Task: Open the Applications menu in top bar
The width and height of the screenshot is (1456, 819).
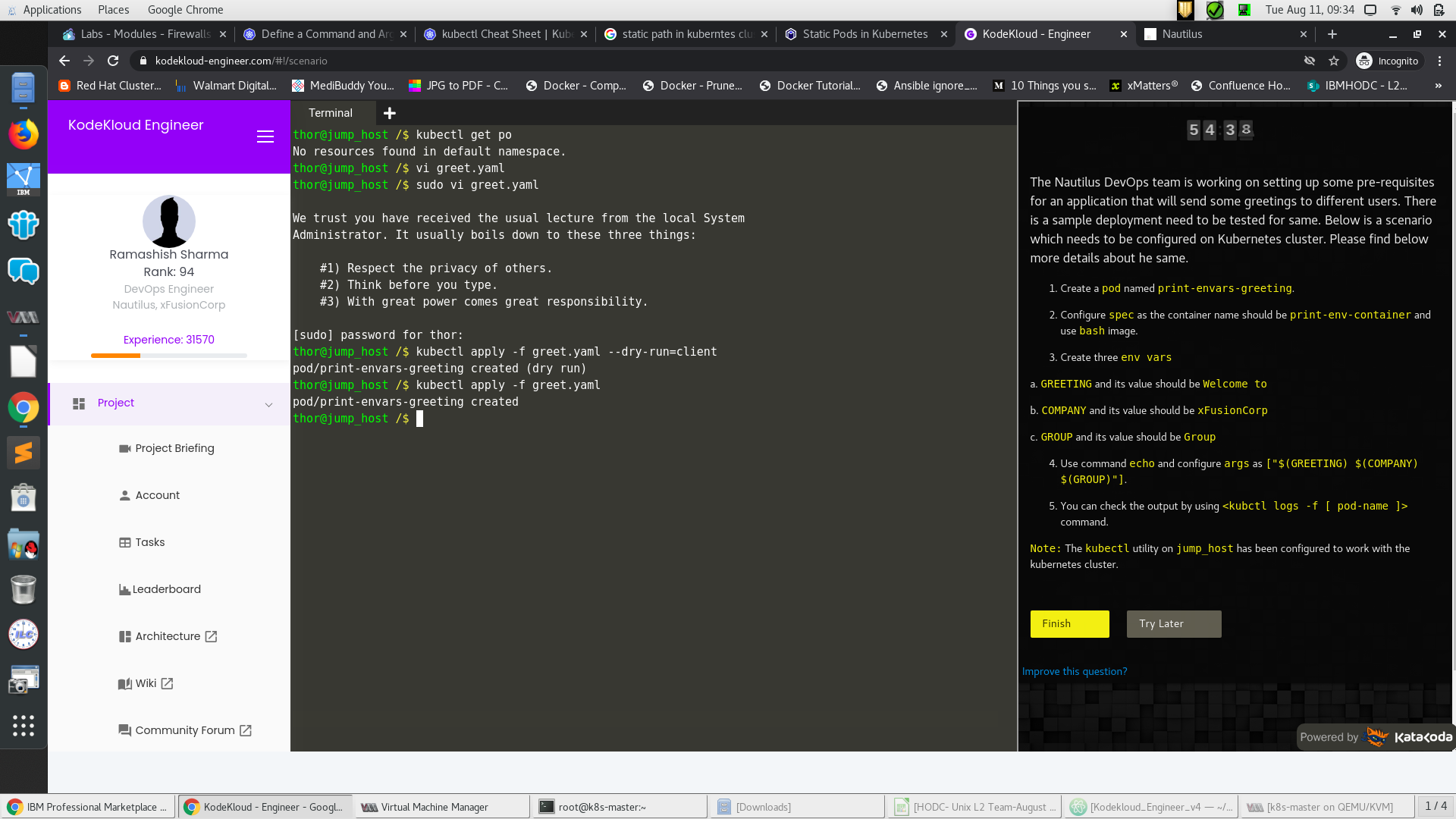Action: click(52, 10)
